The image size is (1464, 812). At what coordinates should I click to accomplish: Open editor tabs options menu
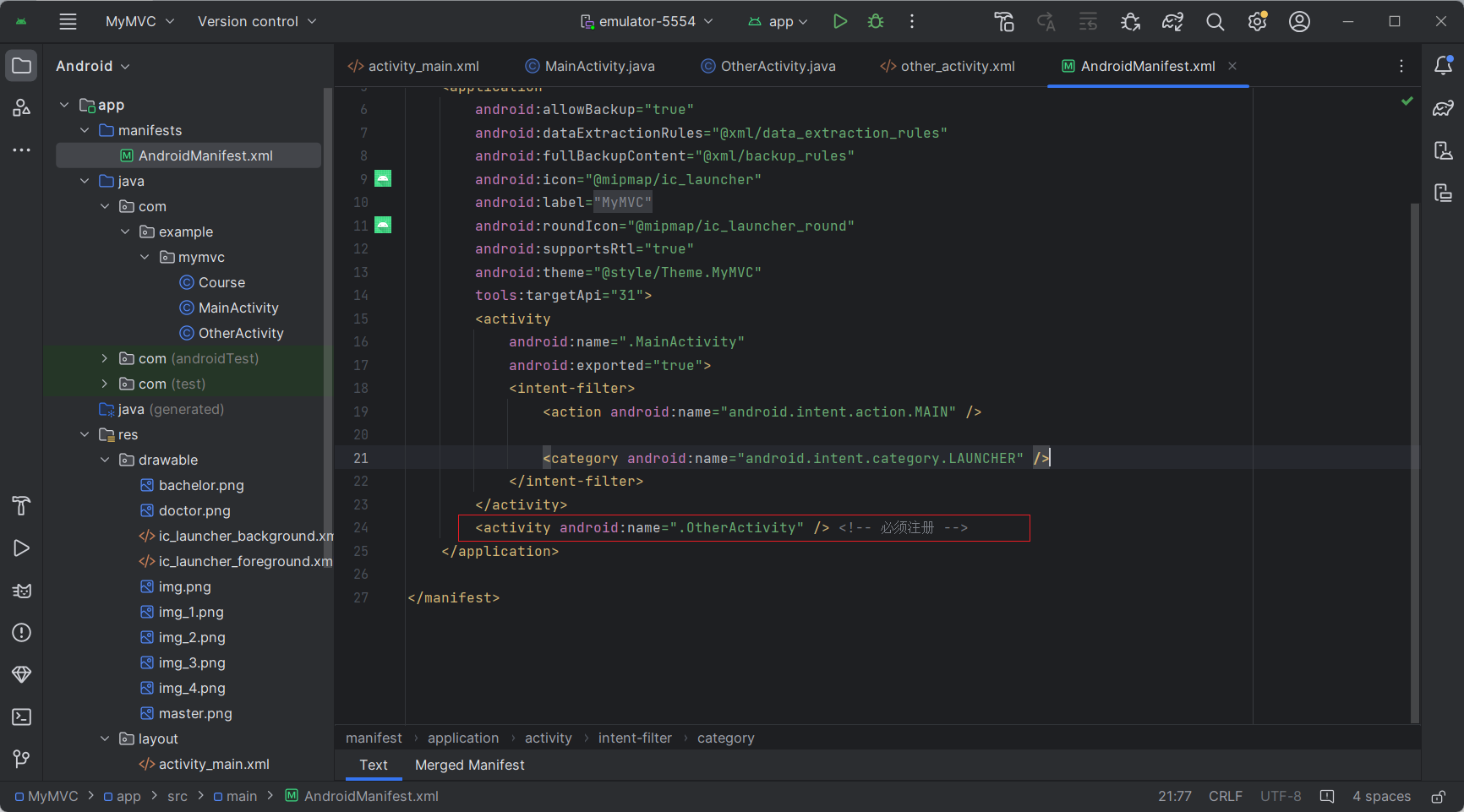coord(1401,66)
